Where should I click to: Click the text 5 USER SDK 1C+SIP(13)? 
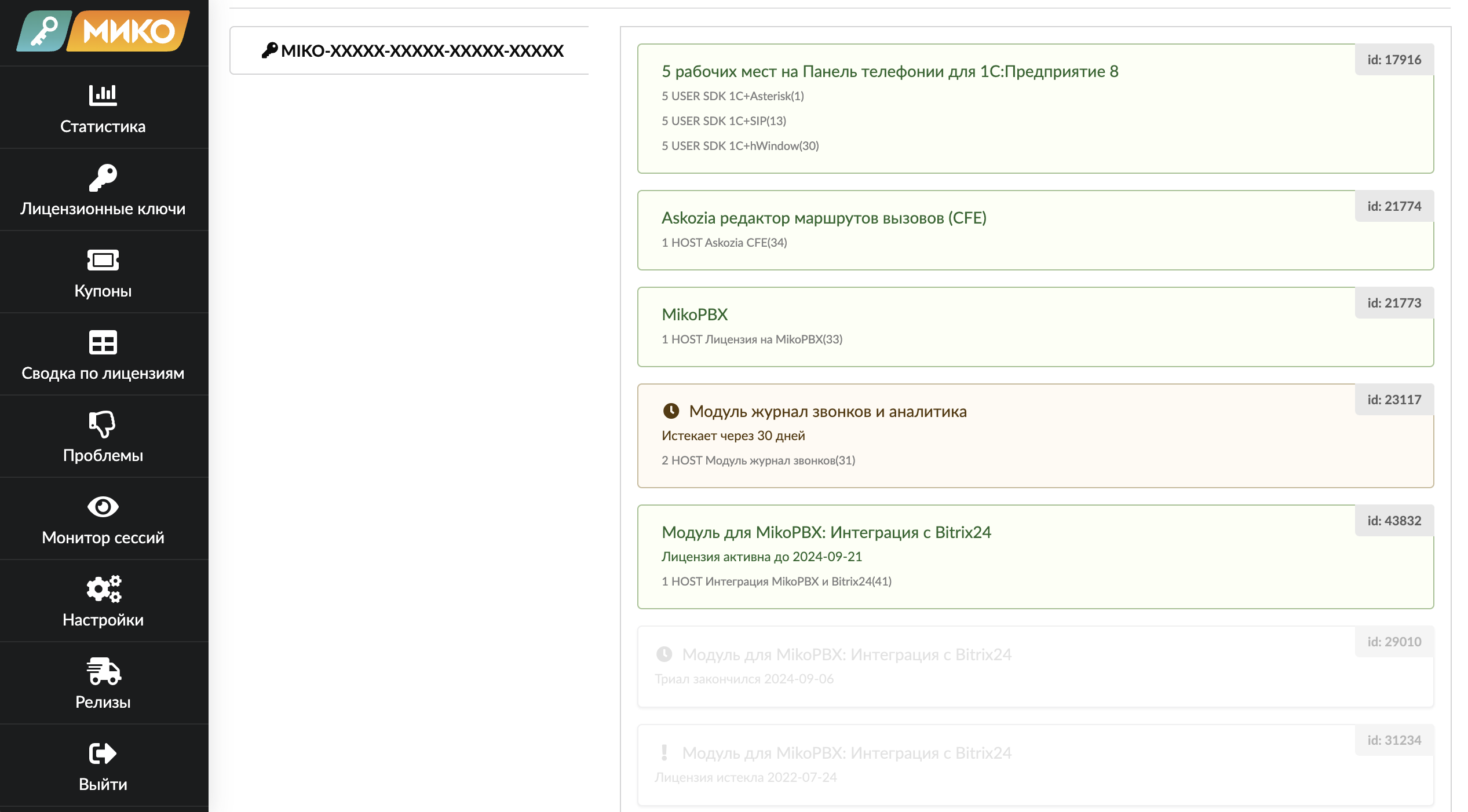tap(724, 121)
